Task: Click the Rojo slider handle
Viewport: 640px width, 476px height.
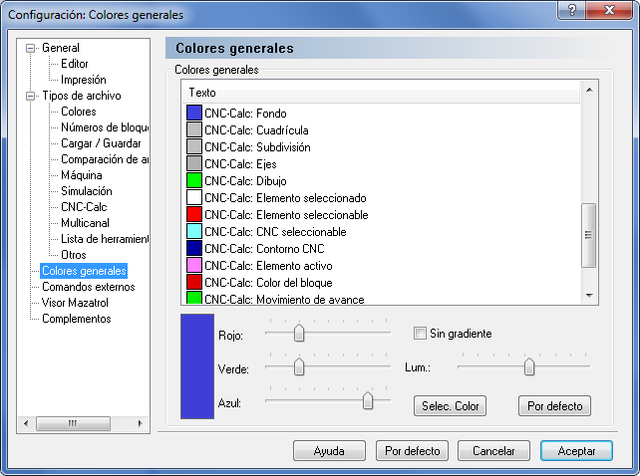Action: [299, 333]
